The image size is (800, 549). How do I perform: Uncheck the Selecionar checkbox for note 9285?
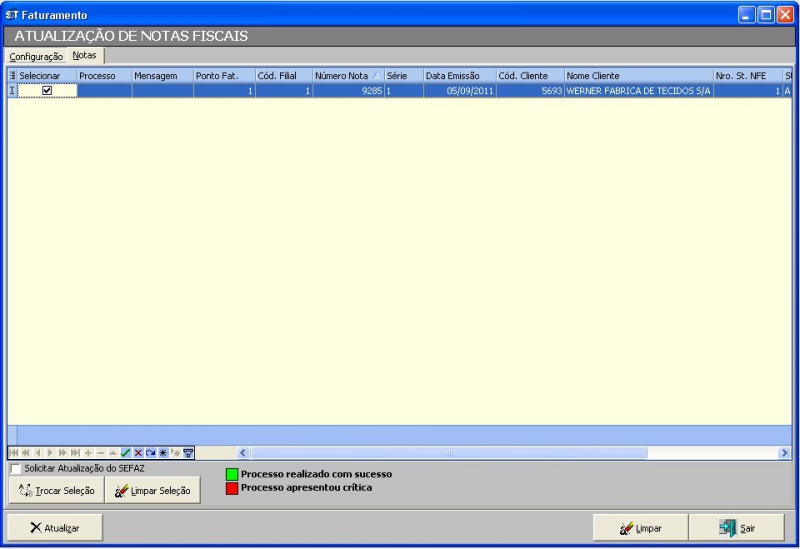click(x=47, y=90)
